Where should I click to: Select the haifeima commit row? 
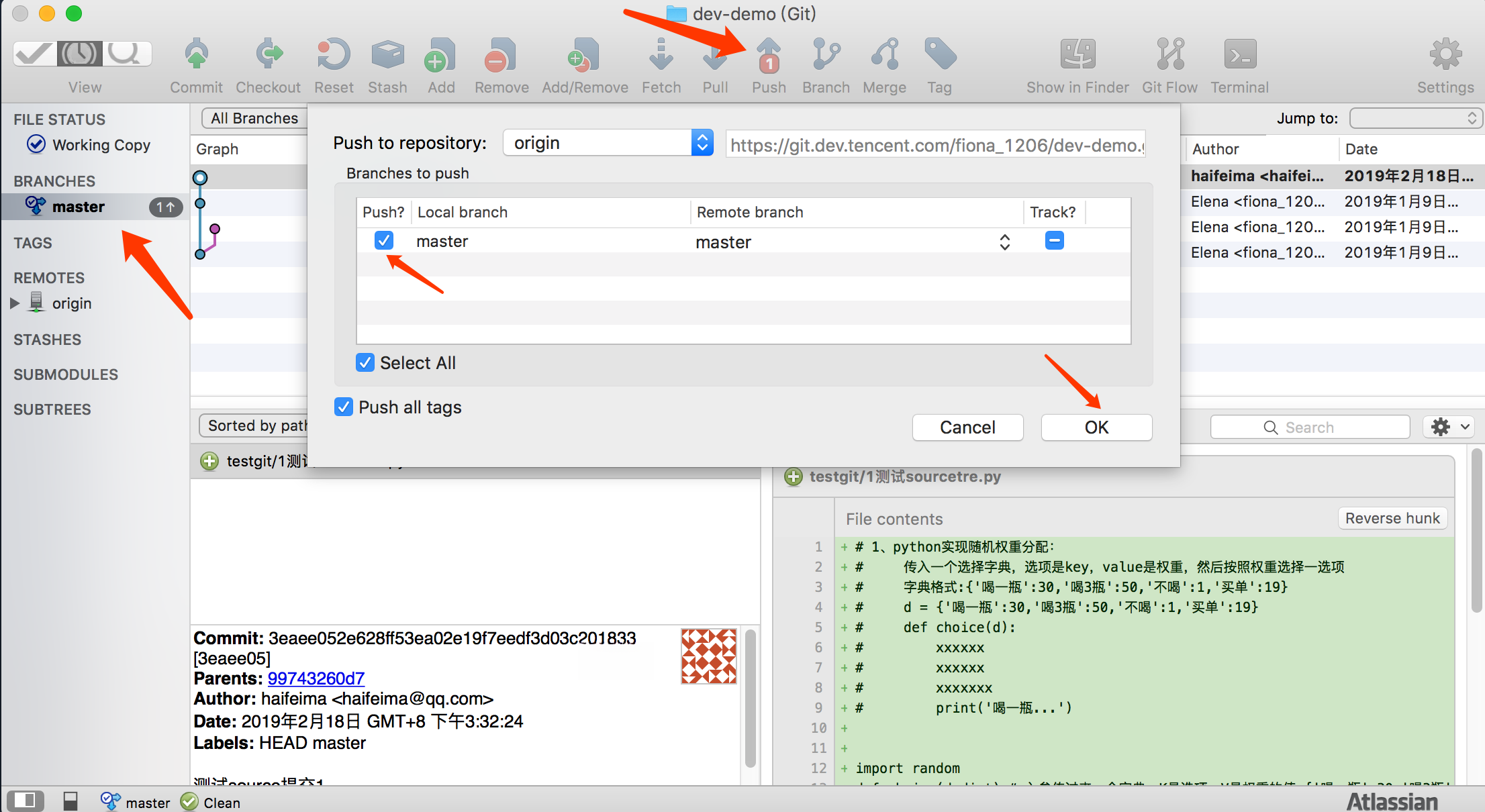(1332, 176)
